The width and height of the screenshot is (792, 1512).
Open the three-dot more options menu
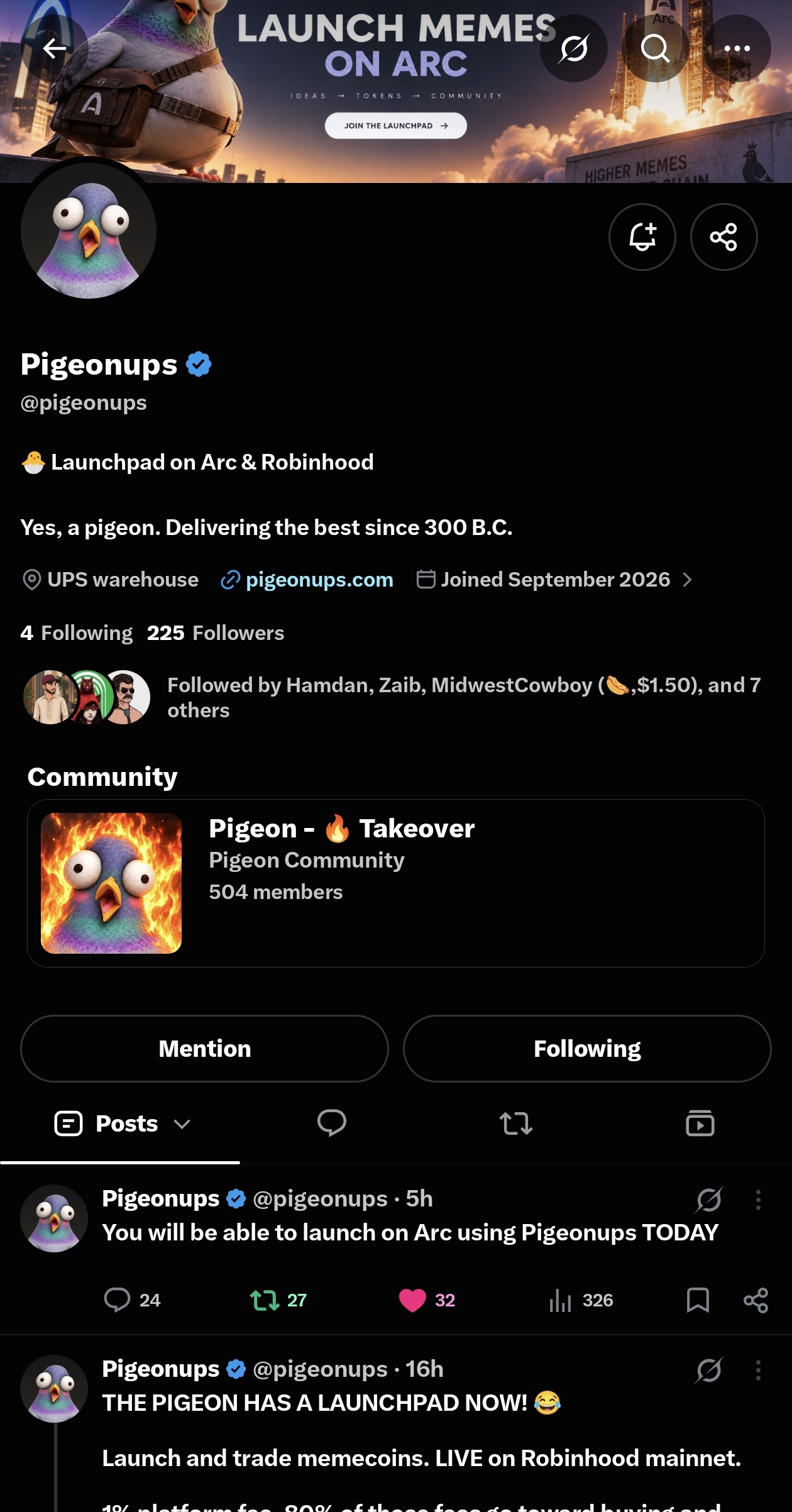pos(737,48)
